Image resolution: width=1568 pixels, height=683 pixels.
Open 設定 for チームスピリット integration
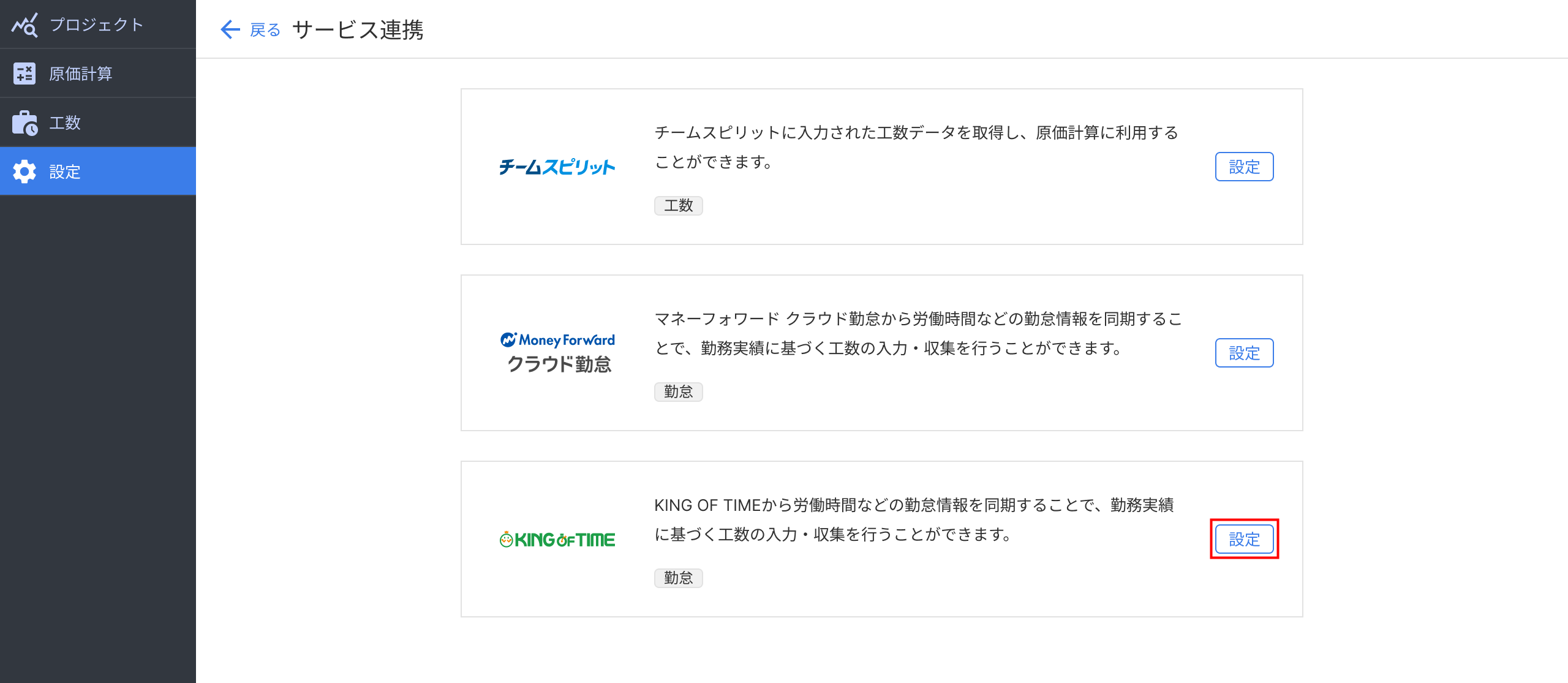click(1244, 167)
